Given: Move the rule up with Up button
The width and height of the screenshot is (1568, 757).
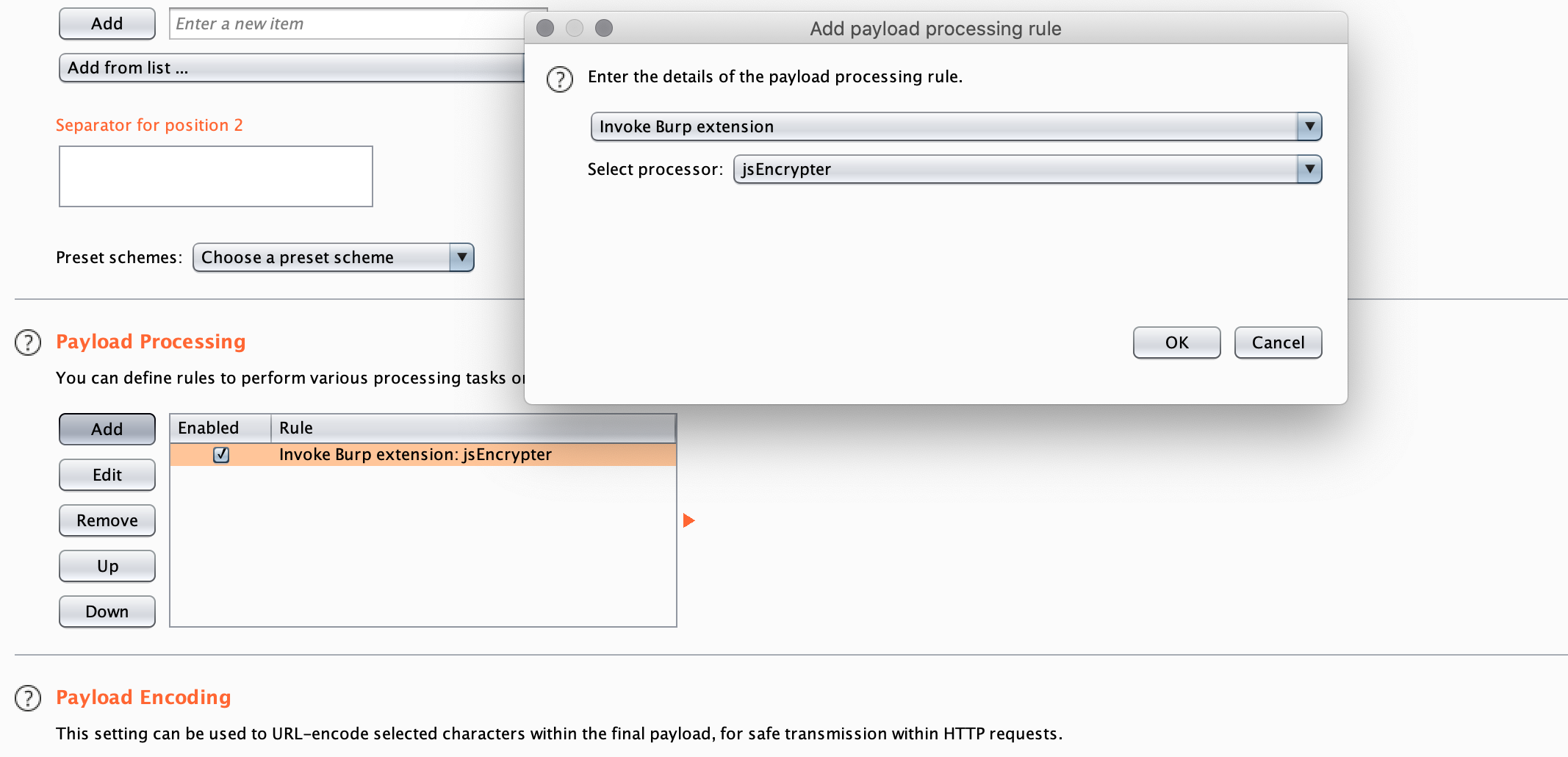Looking at the screenshot, I should 107,566.
